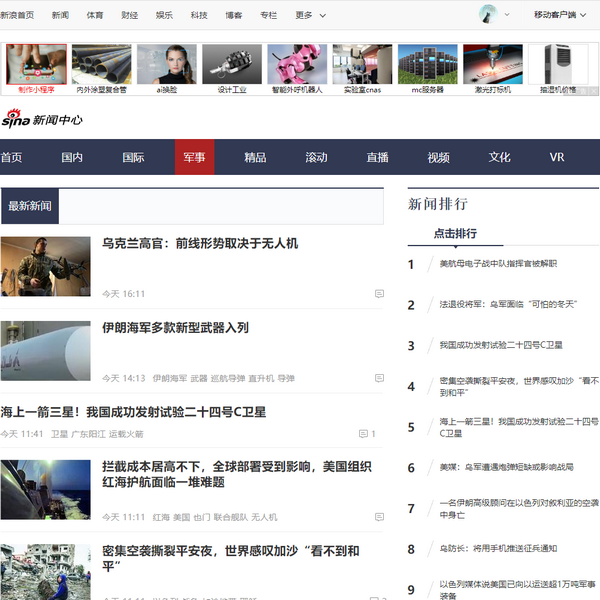Open comments for 海上一箭三星 article

click(367, 434)
